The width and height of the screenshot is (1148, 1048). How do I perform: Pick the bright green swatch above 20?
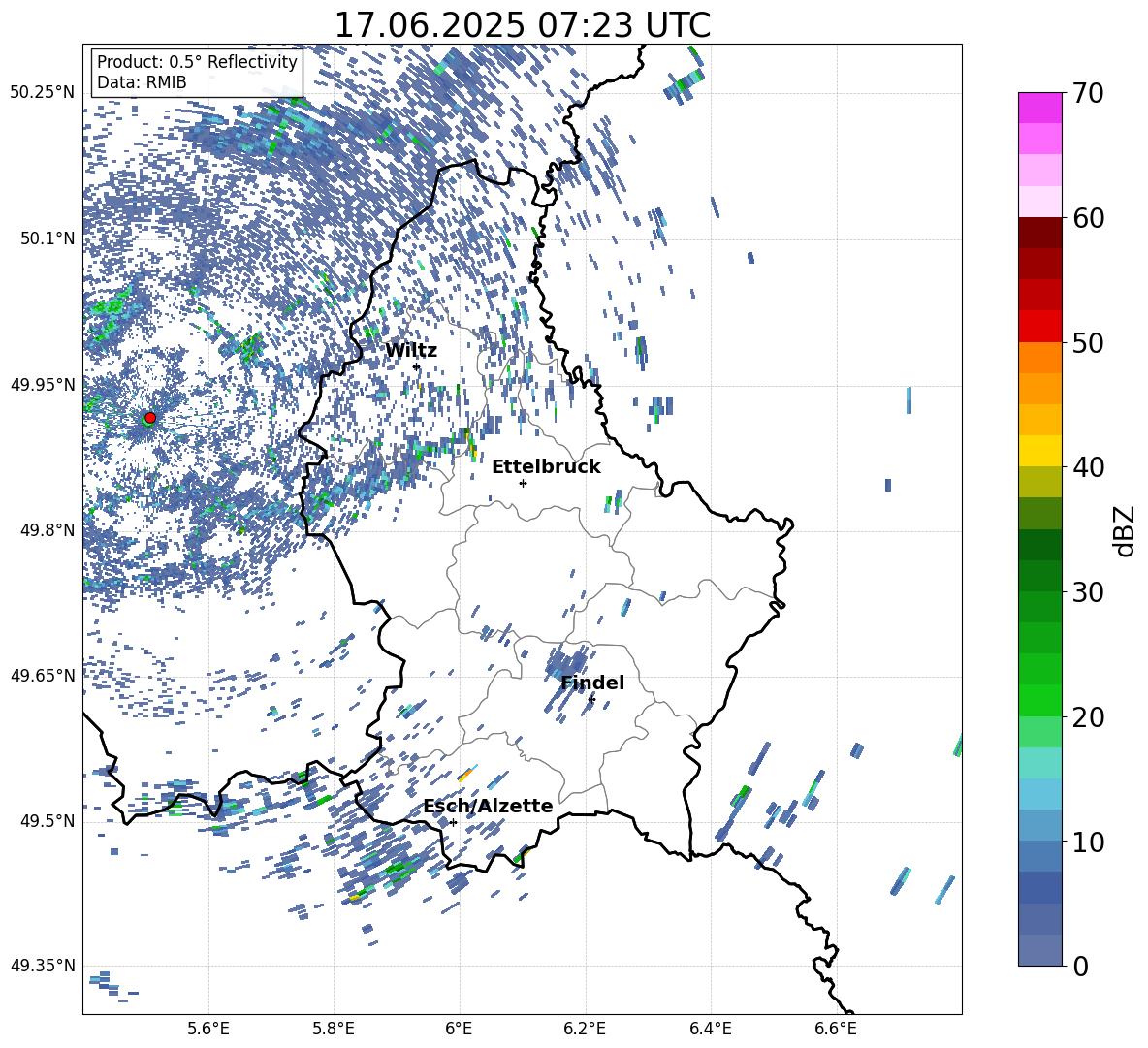[x=1040, y=700]
